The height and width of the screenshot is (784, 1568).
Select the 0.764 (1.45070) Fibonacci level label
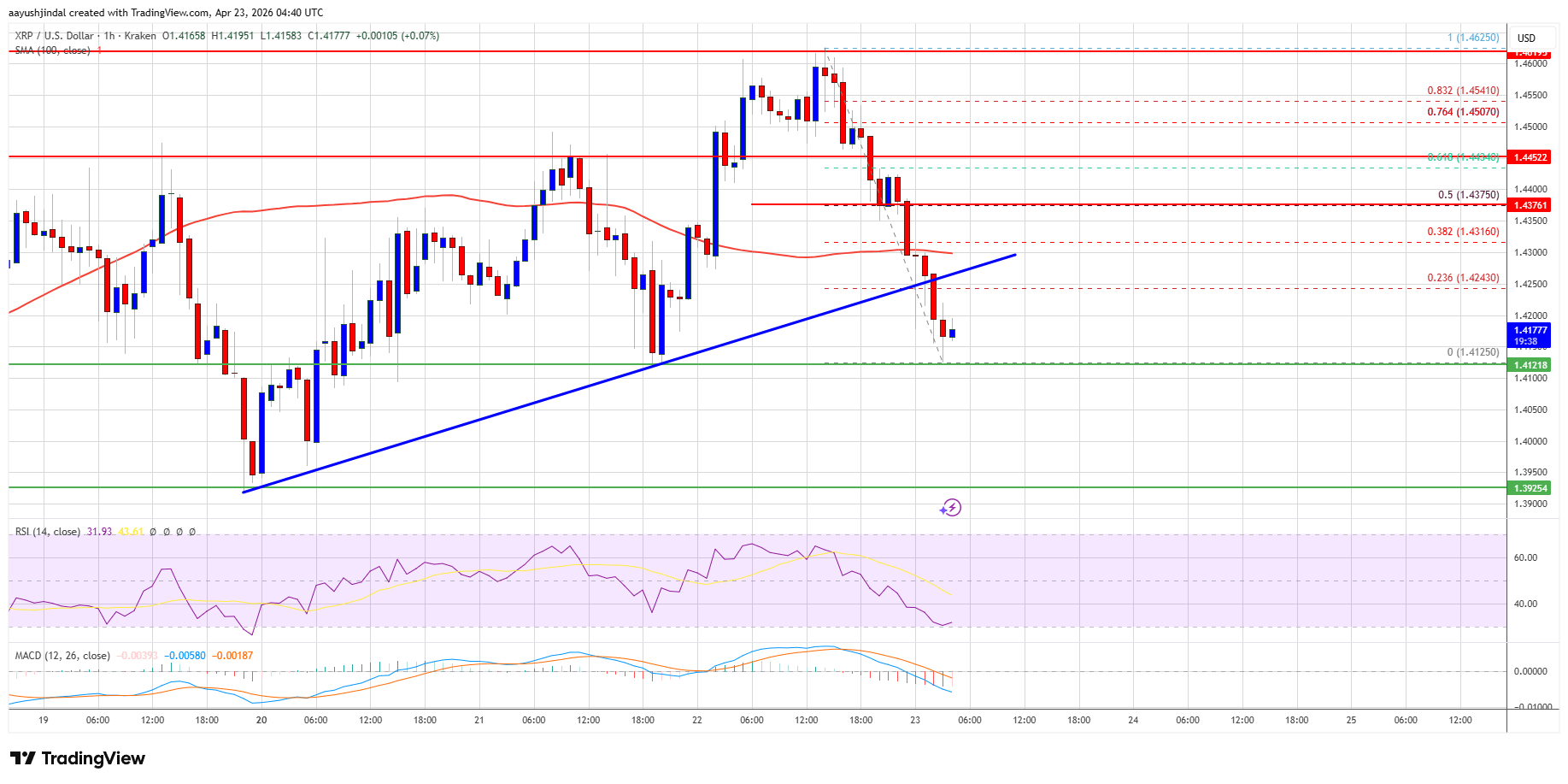pyautogui.click(x=1463, y=112)
